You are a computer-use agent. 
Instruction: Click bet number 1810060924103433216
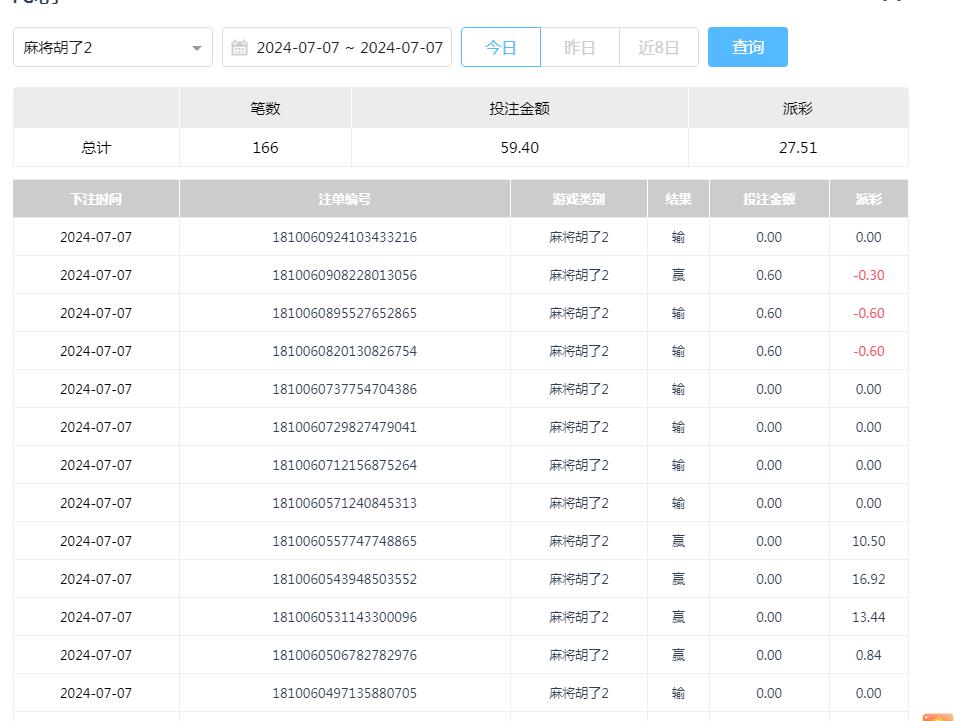[343, 237]
